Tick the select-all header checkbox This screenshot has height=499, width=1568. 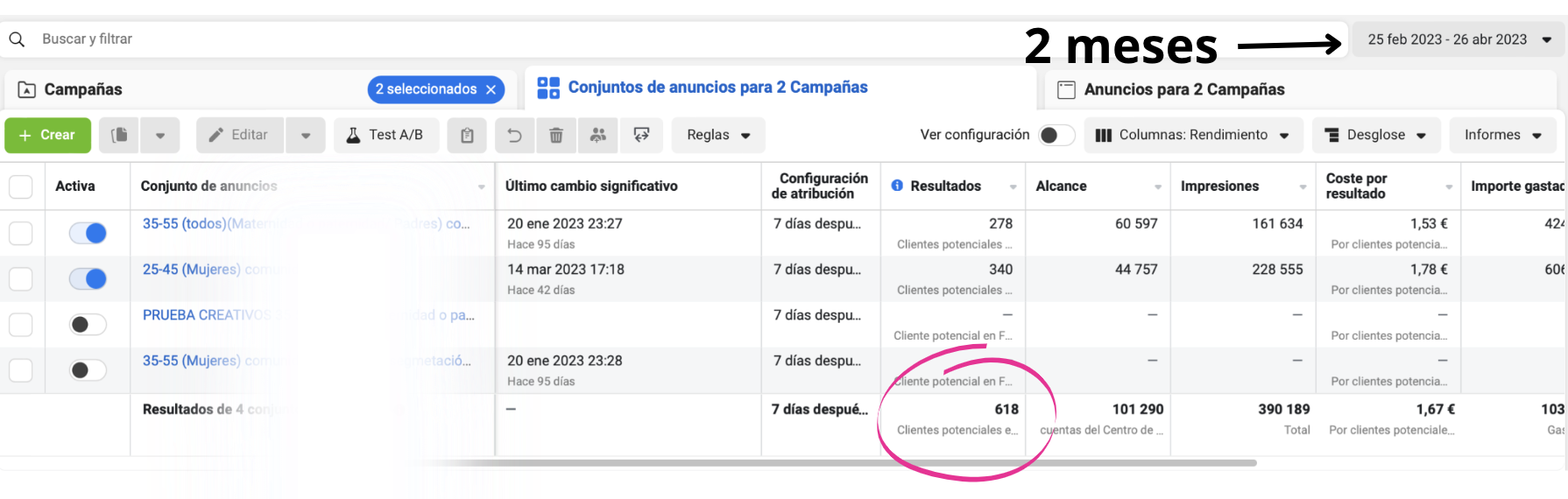[21, 186]
